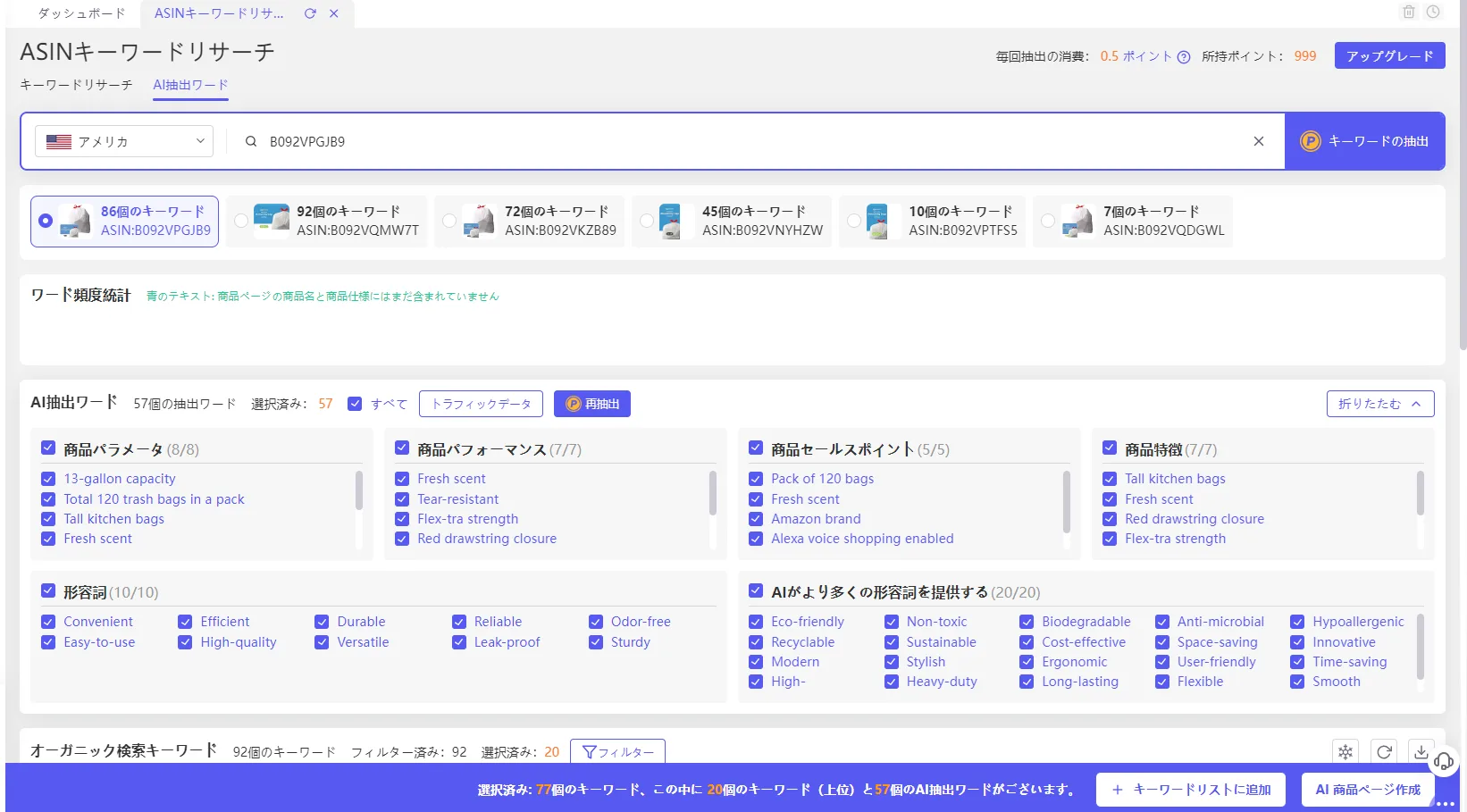Click the B092VPTFS5 product thumbnail

pyautogui.click(x=877, y=221)
